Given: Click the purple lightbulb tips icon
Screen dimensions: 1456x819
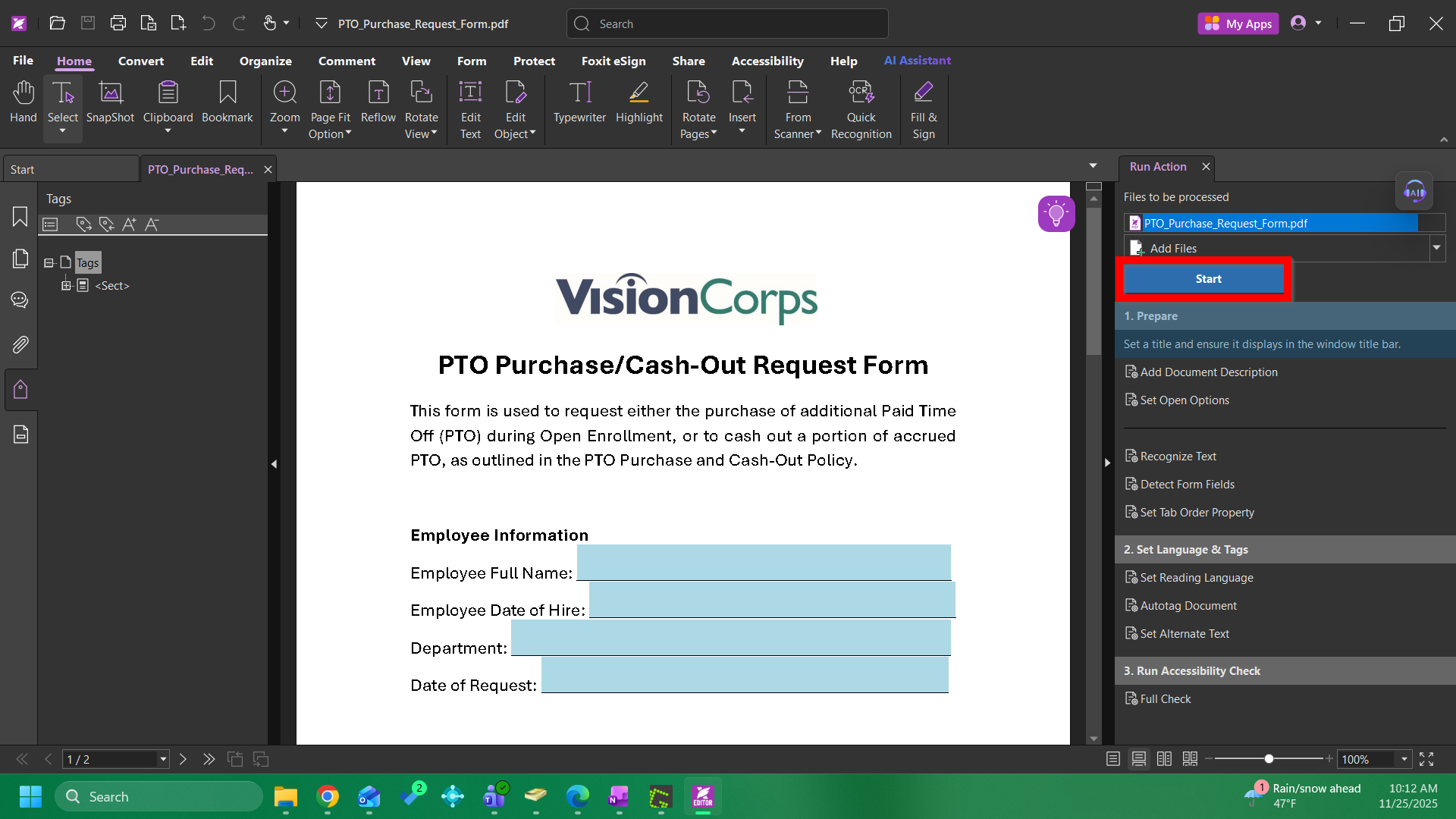Looking at the screenshot, I should [1056, 215].
